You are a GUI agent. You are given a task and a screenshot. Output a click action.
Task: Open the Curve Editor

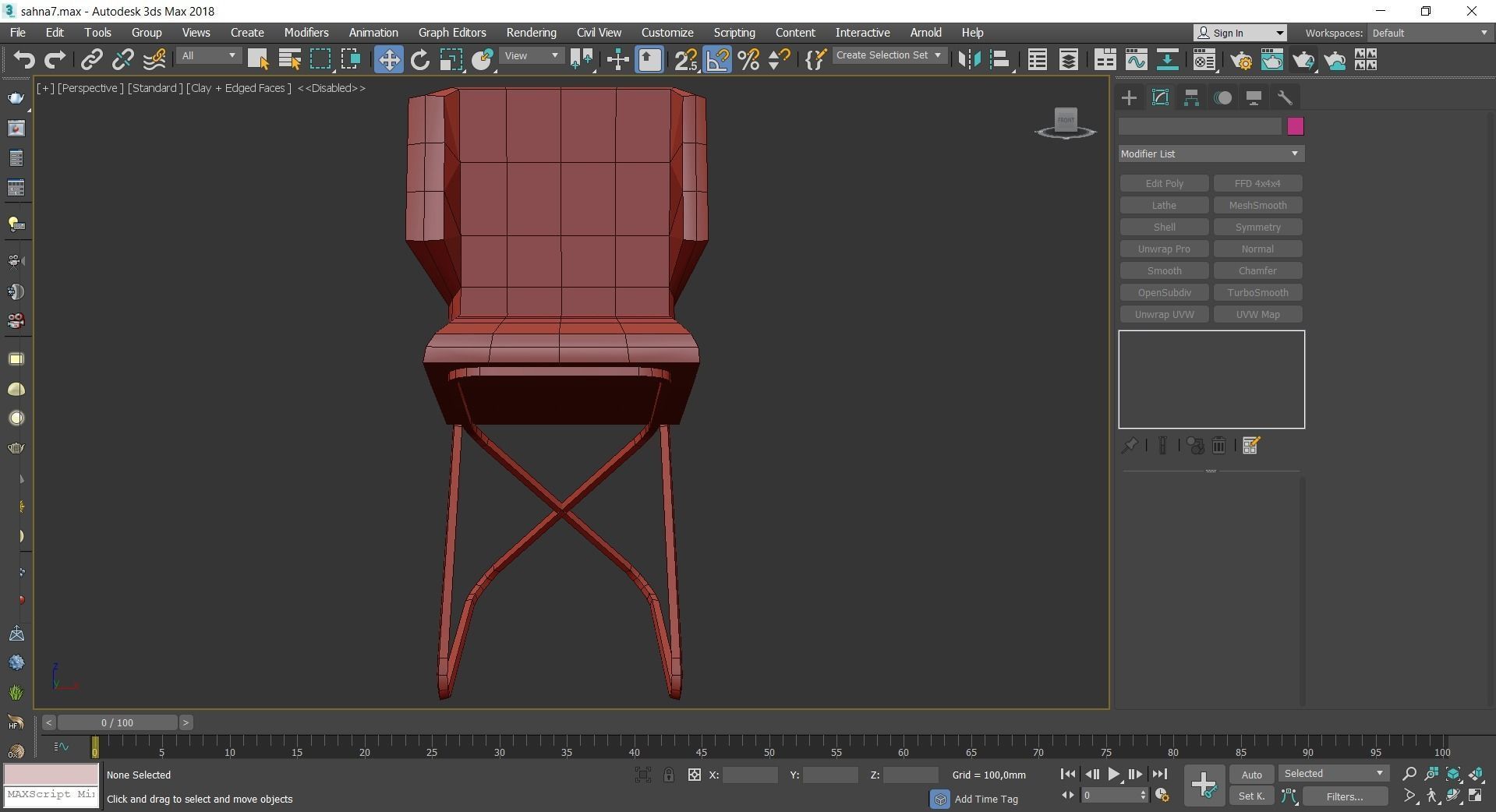(1136, 60)
